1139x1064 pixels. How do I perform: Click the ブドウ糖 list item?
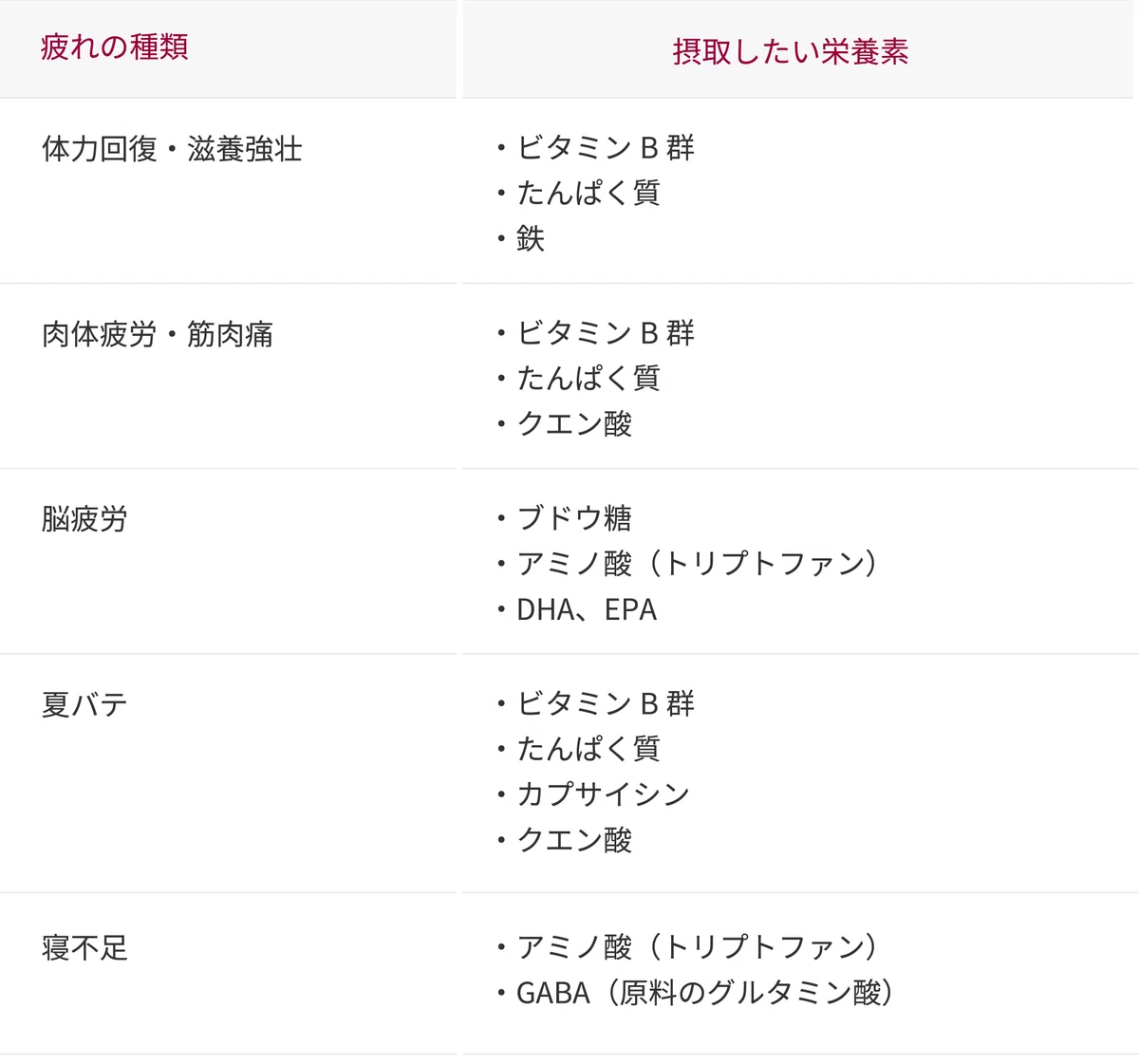[574, 517]
